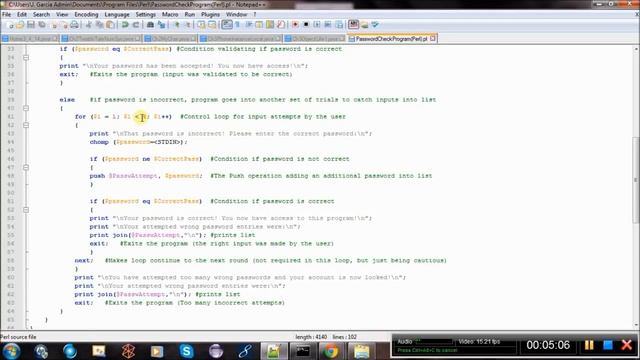Collapse the fold marker at line 34

click(x=26, y=58)
